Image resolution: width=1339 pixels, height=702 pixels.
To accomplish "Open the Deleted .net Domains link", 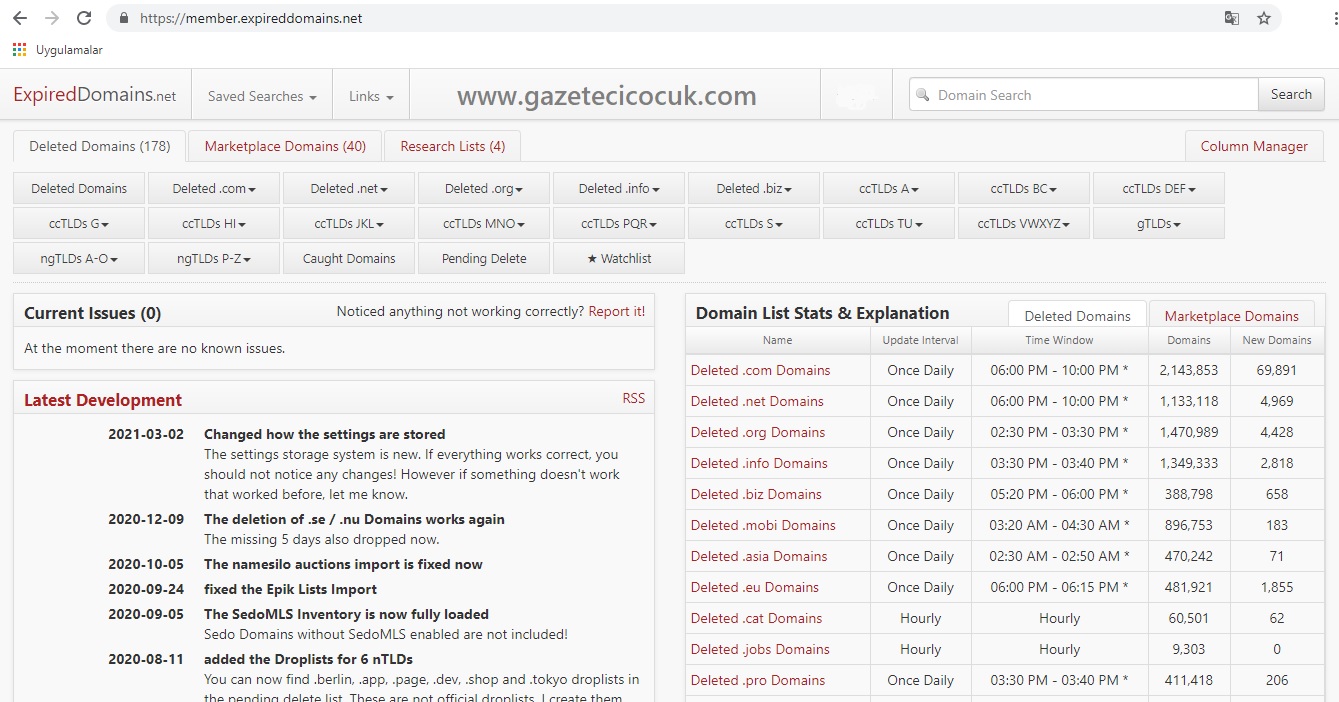I will 757,401.
